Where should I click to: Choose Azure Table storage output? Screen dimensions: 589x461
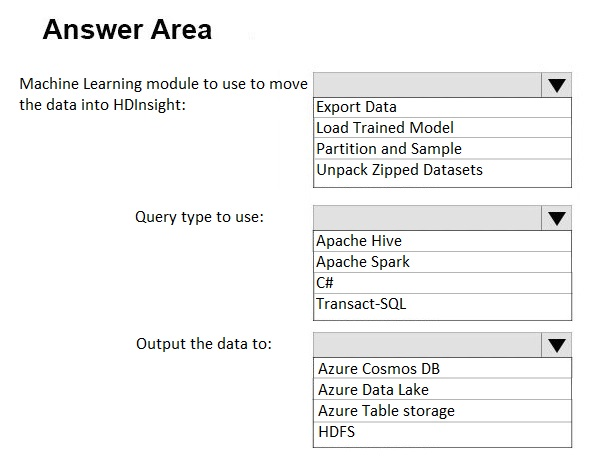pyautogui.click(x=442, y=411)
